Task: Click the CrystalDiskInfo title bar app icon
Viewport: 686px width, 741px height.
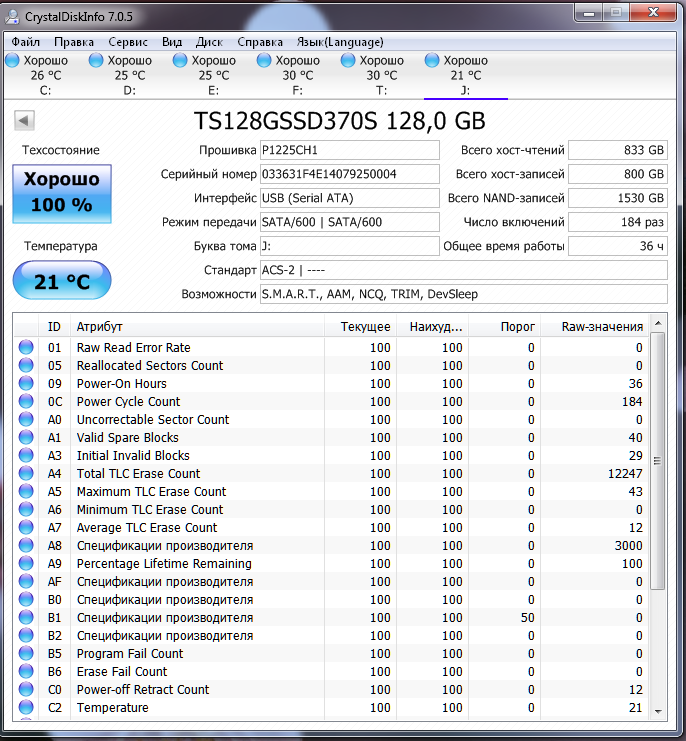Action: [x=11, y=17]
